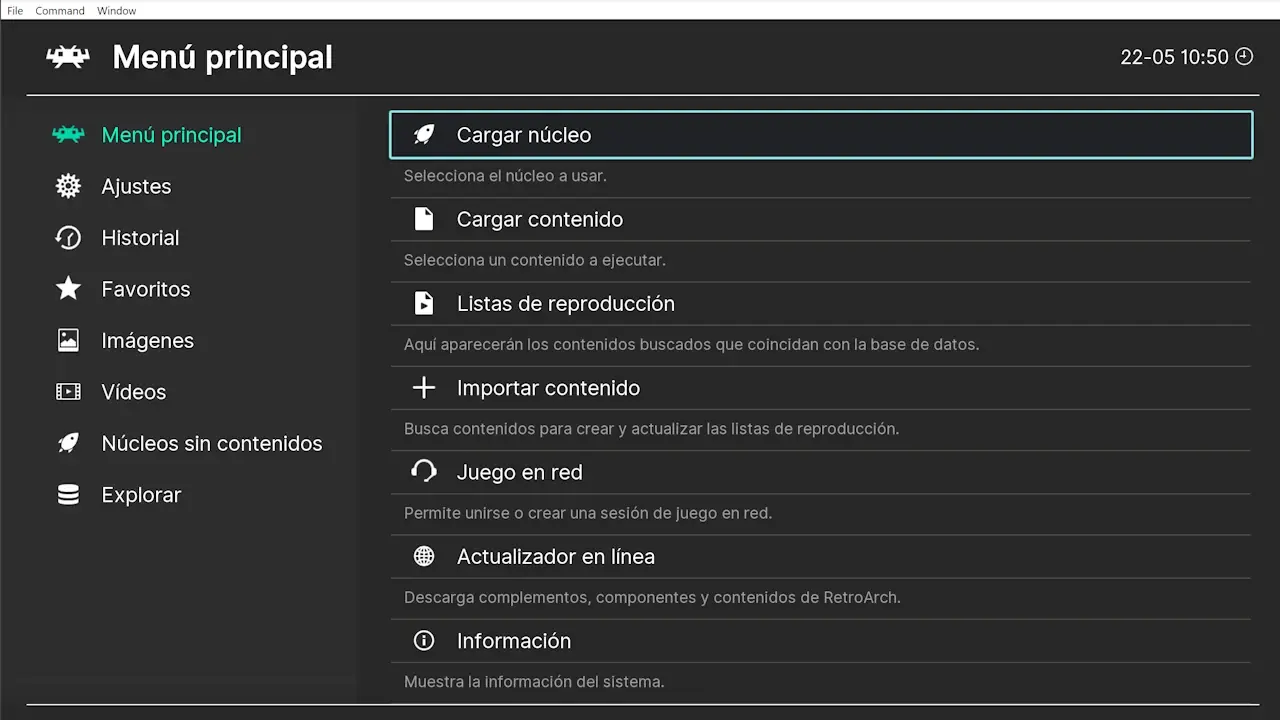
Task: Open Listas de reproducción
Action: [565, 303]
